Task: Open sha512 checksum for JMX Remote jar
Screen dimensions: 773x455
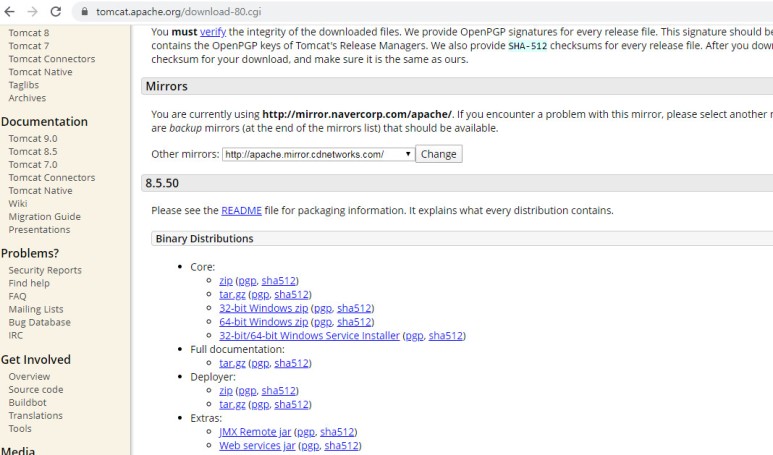Action: tap(337, 432)
